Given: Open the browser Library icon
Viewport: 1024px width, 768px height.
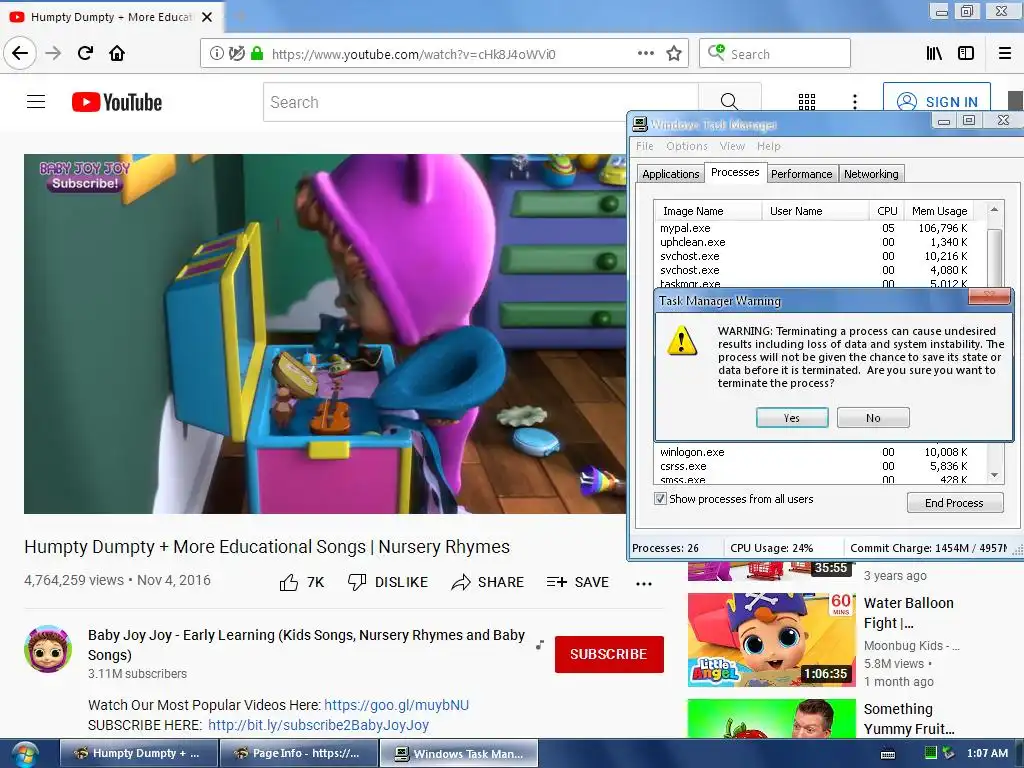Looking at the screenshot, I should (935, 54).
